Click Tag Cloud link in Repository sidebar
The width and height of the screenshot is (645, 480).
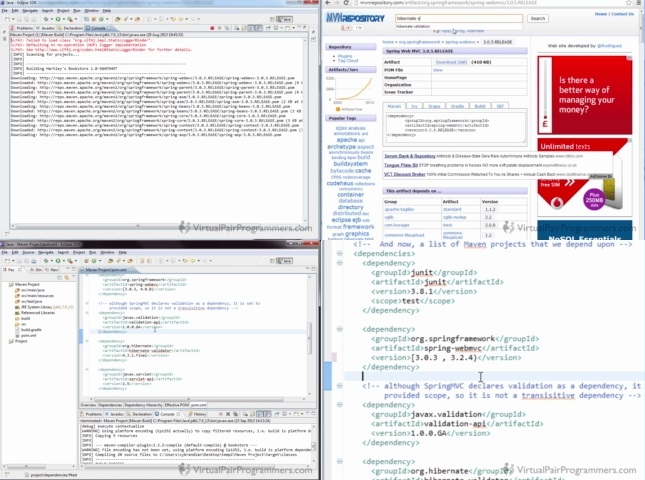point(348,60)
